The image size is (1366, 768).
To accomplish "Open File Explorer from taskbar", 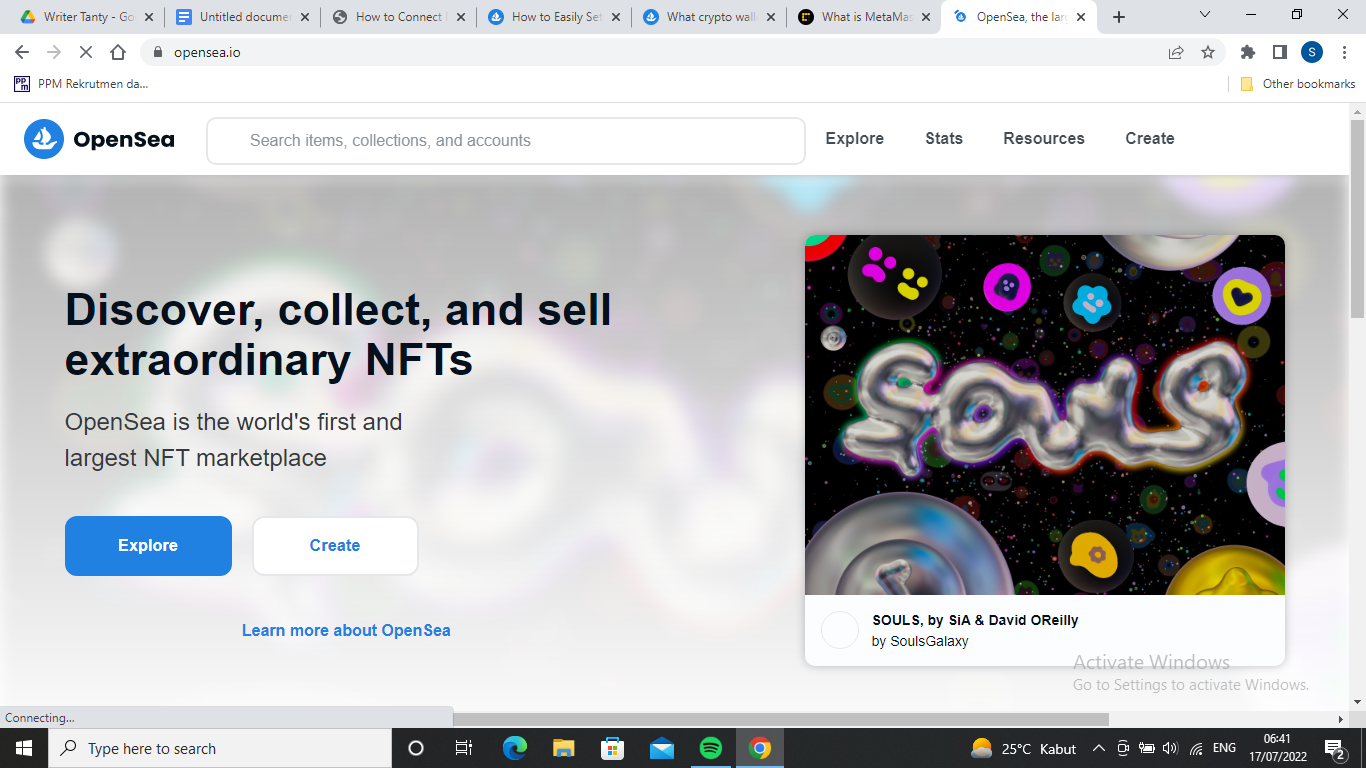I will click(564, 748).
